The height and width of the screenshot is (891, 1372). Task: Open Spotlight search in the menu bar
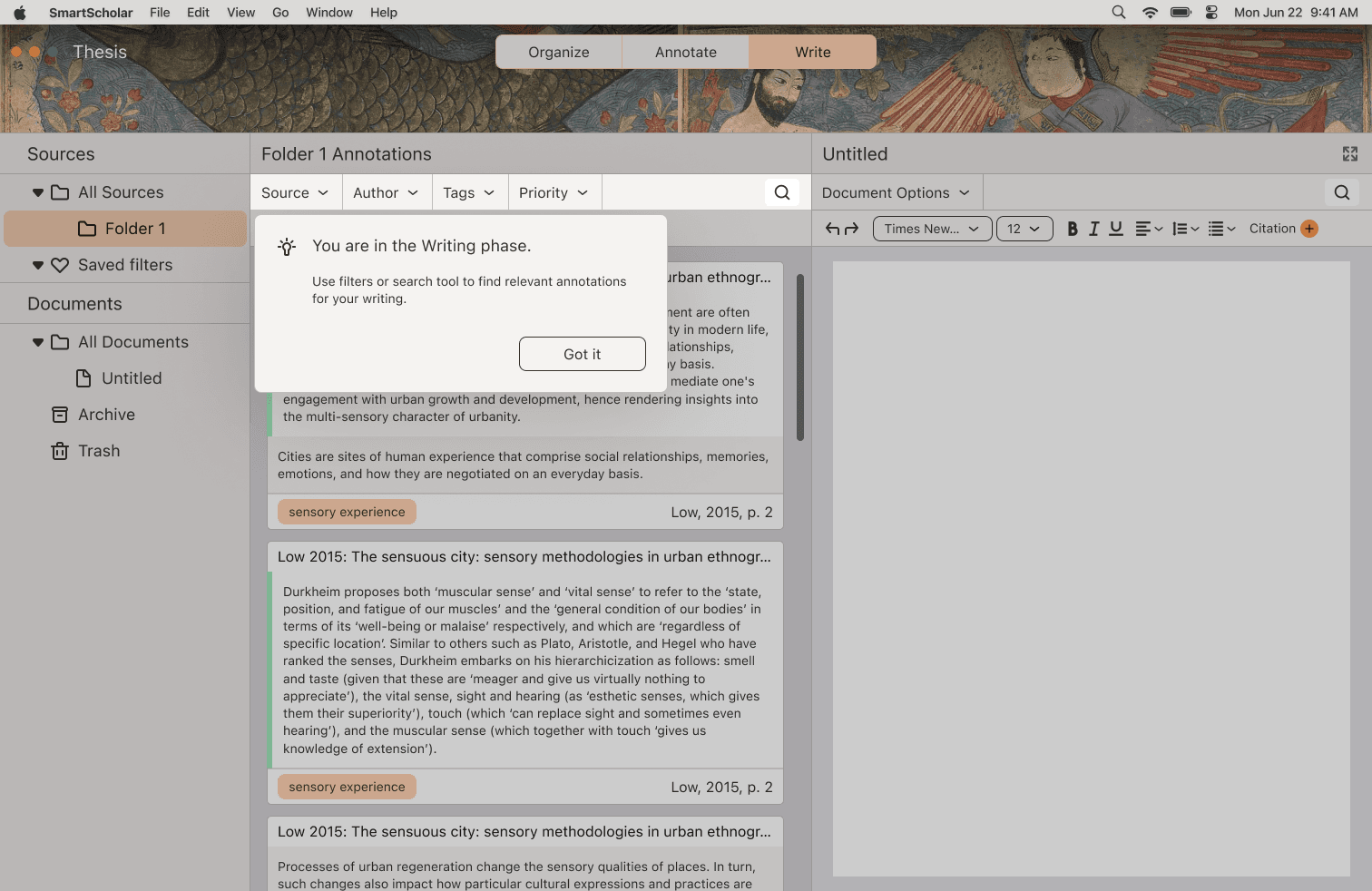(x=1119, y=13)
